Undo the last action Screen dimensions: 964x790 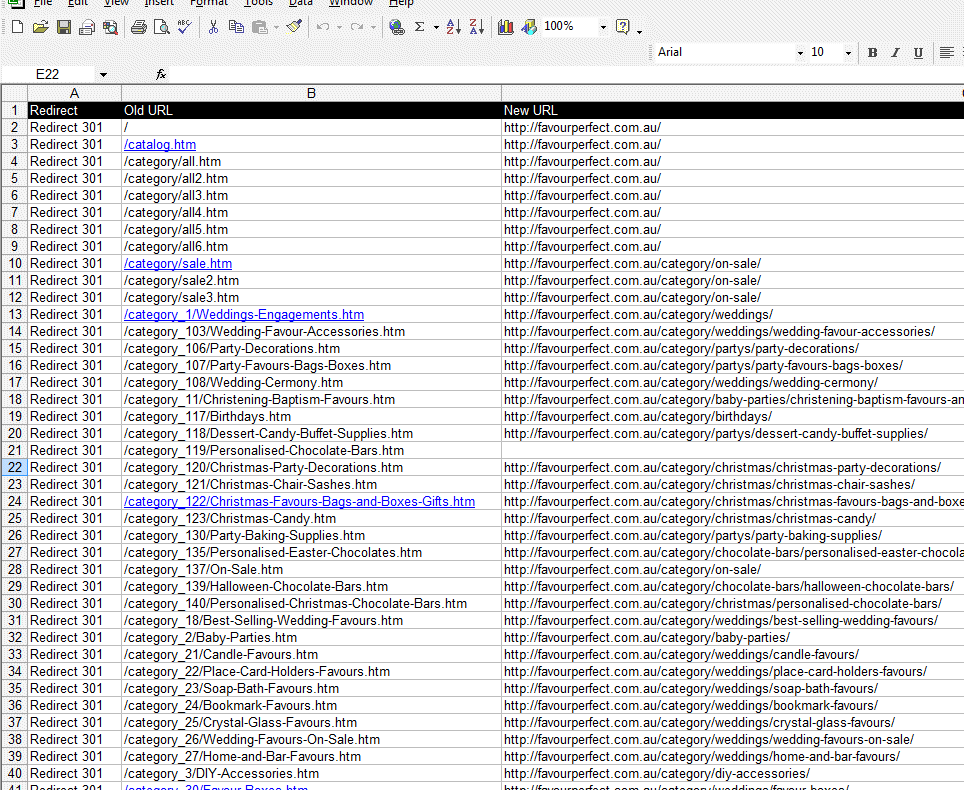[x=323, y=27]
